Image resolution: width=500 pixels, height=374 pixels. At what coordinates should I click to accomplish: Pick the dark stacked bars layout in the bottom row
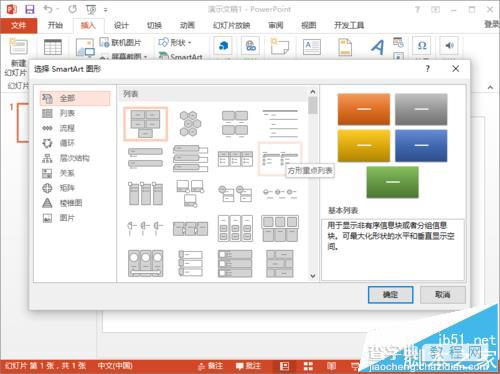click(x=235, y=263)
